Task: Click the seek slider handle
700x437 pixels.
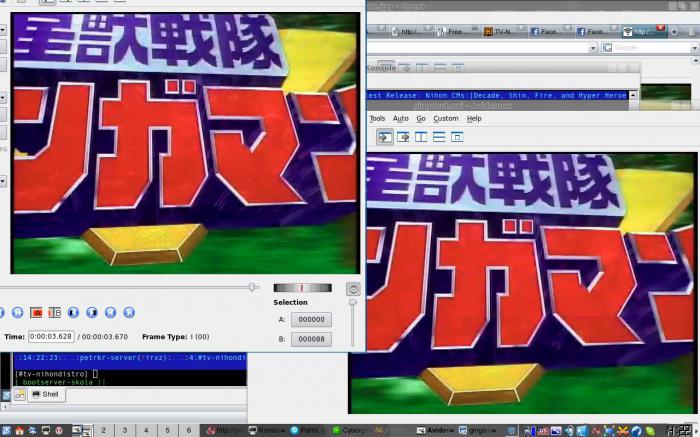Action: pyautogui.click(x=253, y=287)
